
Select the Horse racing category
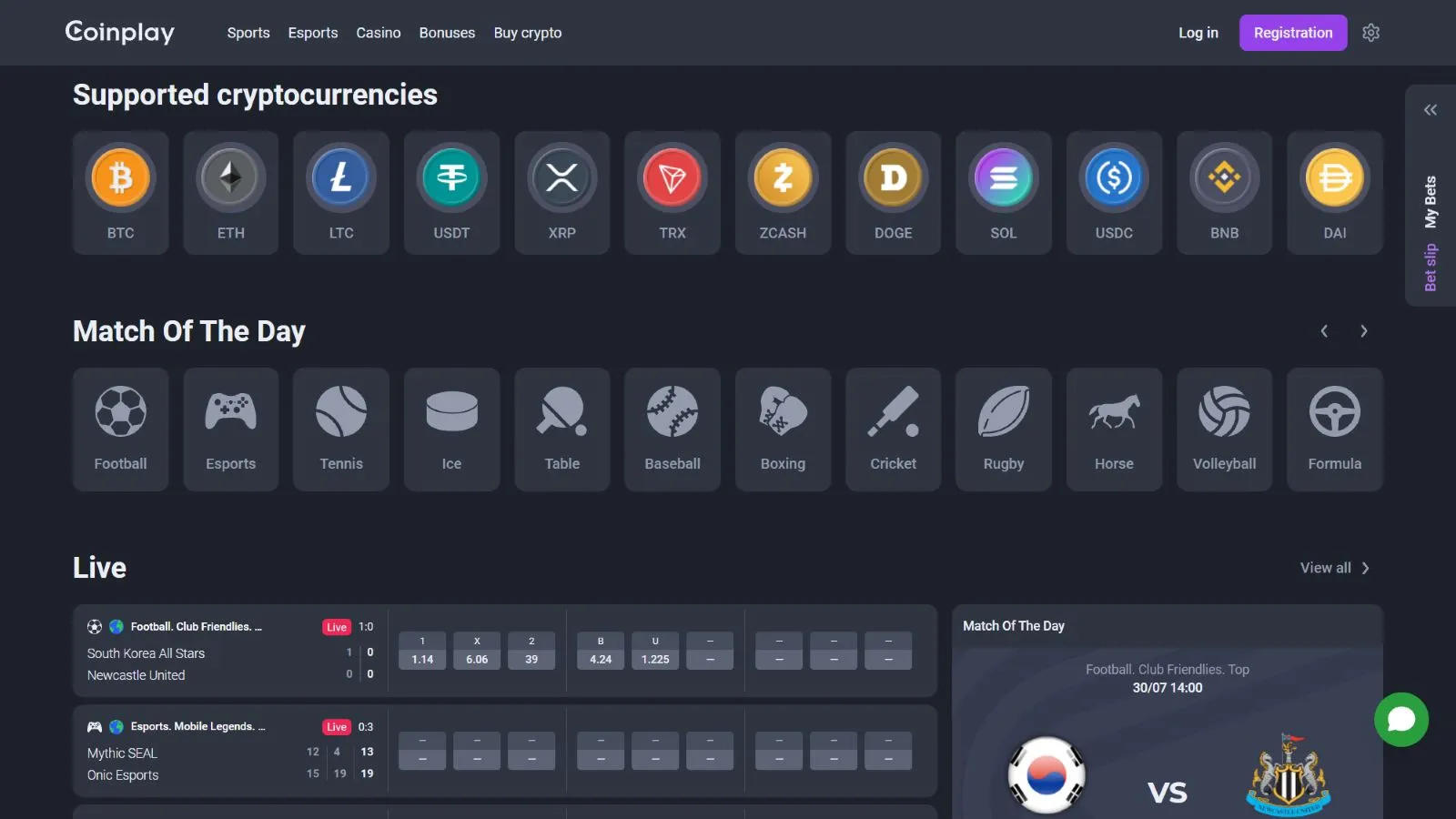coord(1114,430)
